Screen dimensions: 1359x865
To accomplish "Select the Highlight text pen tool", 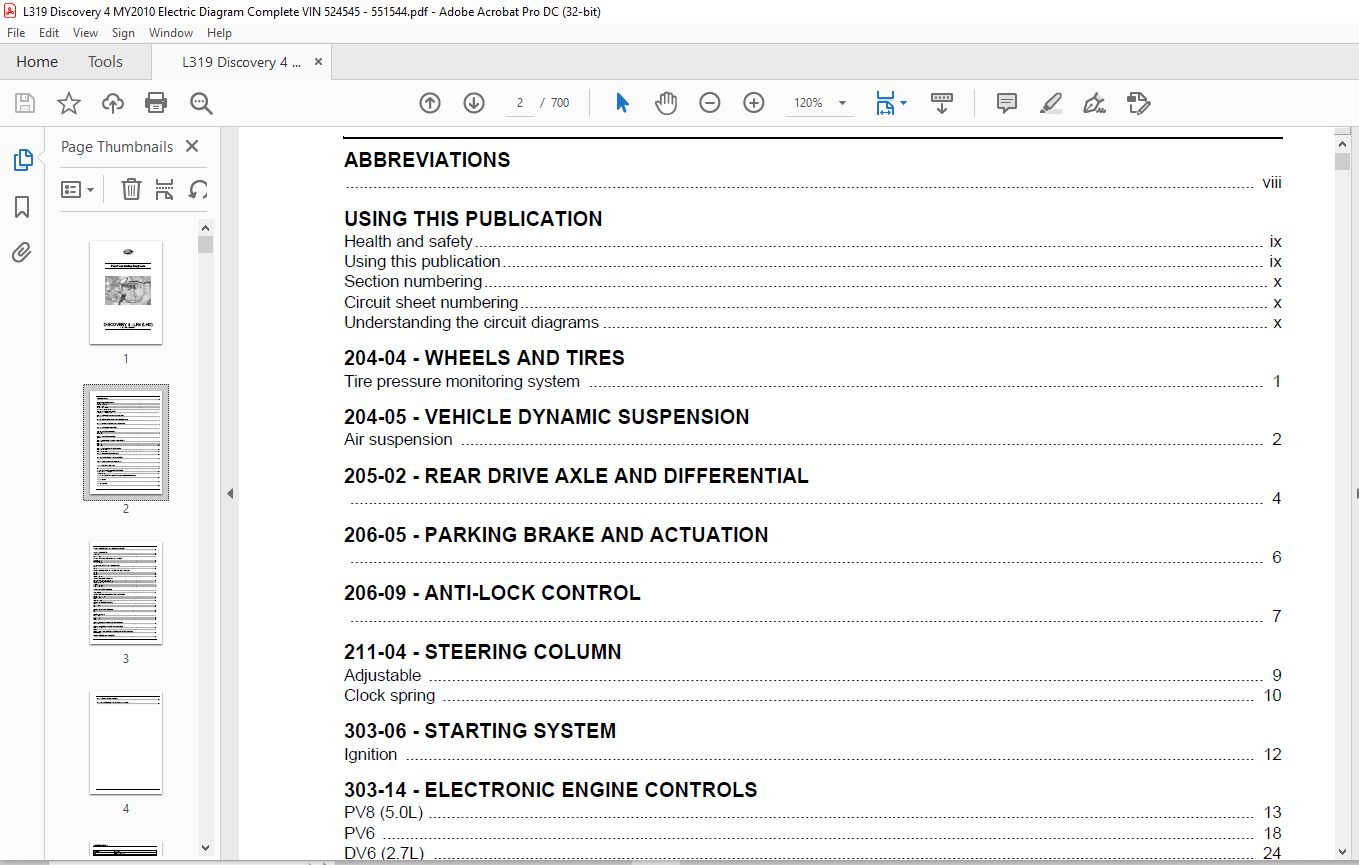I will pos(1050,103).
